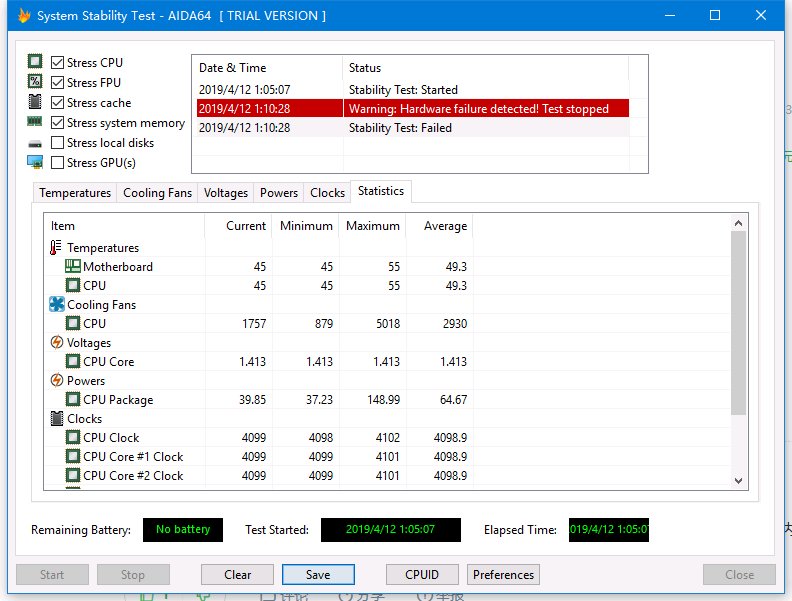Open the Powers tab
The image size is (792, 601).
(x=279, y=193)
